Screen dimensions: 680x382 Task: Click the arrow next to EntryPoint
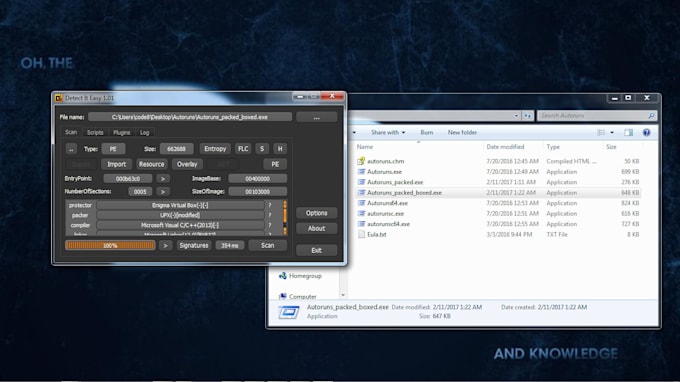[163, 179]
